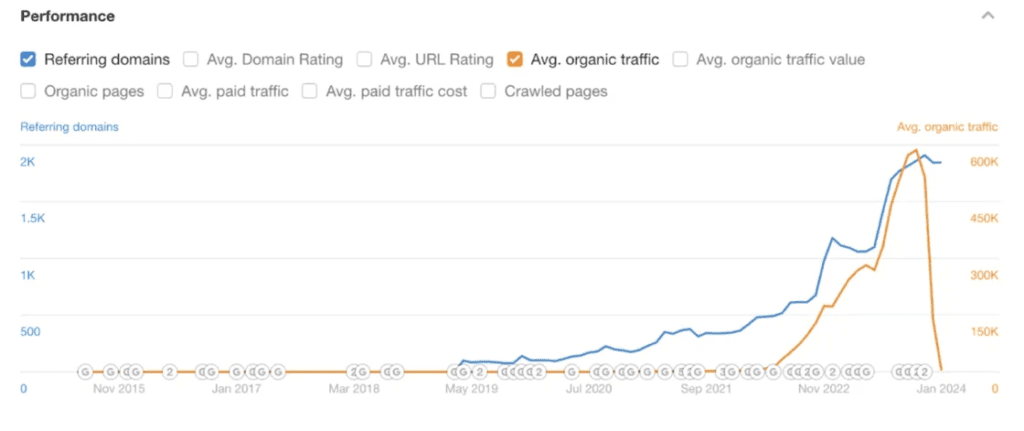Viewport: 1024px width, 431px height.
Task: Enable the Avg. Domain Rating checkbox
Action: (191, 59)
